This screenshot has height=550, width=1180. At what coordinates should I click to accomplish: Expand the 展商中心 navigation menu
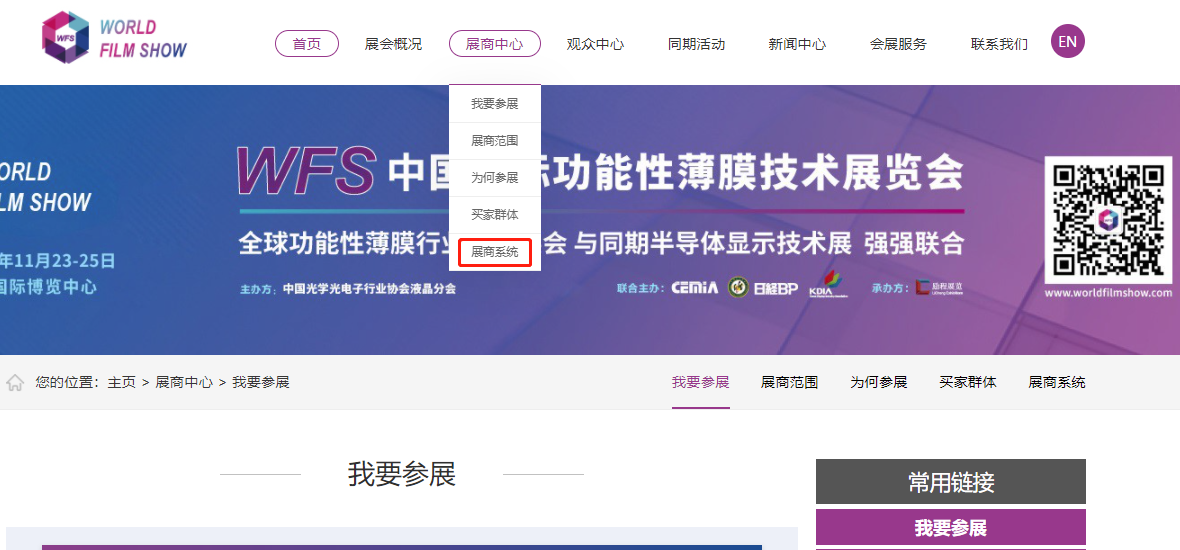click(495, 44)
